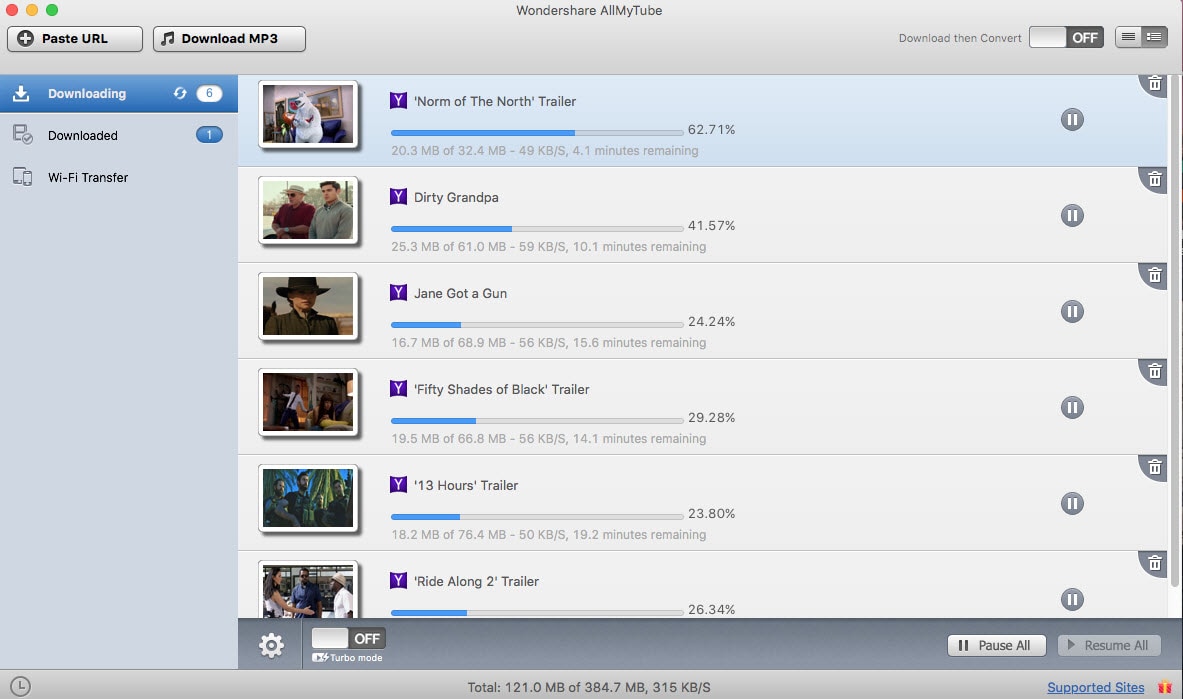
Task: Delete the 'Fifty Shades of Black' Trailer download
Action: point(1154,371)
